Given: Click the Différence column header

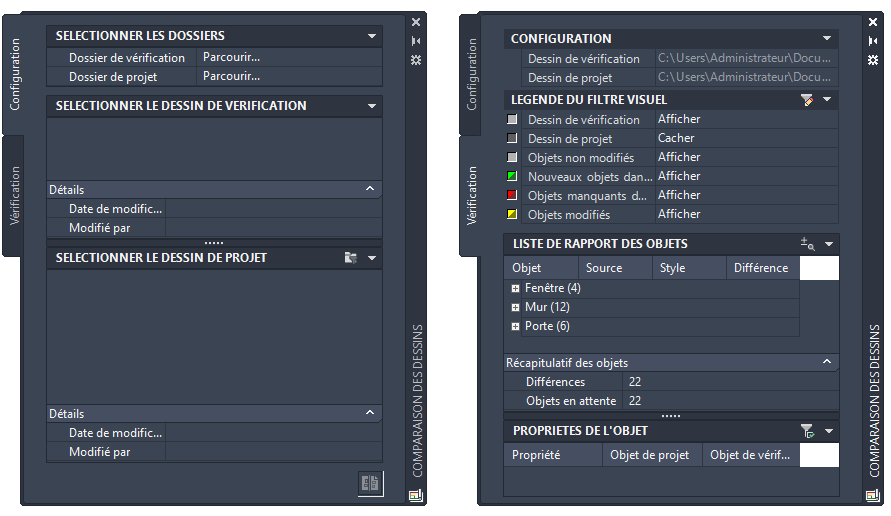Looking at the screenshot, I should pos(761,268).
